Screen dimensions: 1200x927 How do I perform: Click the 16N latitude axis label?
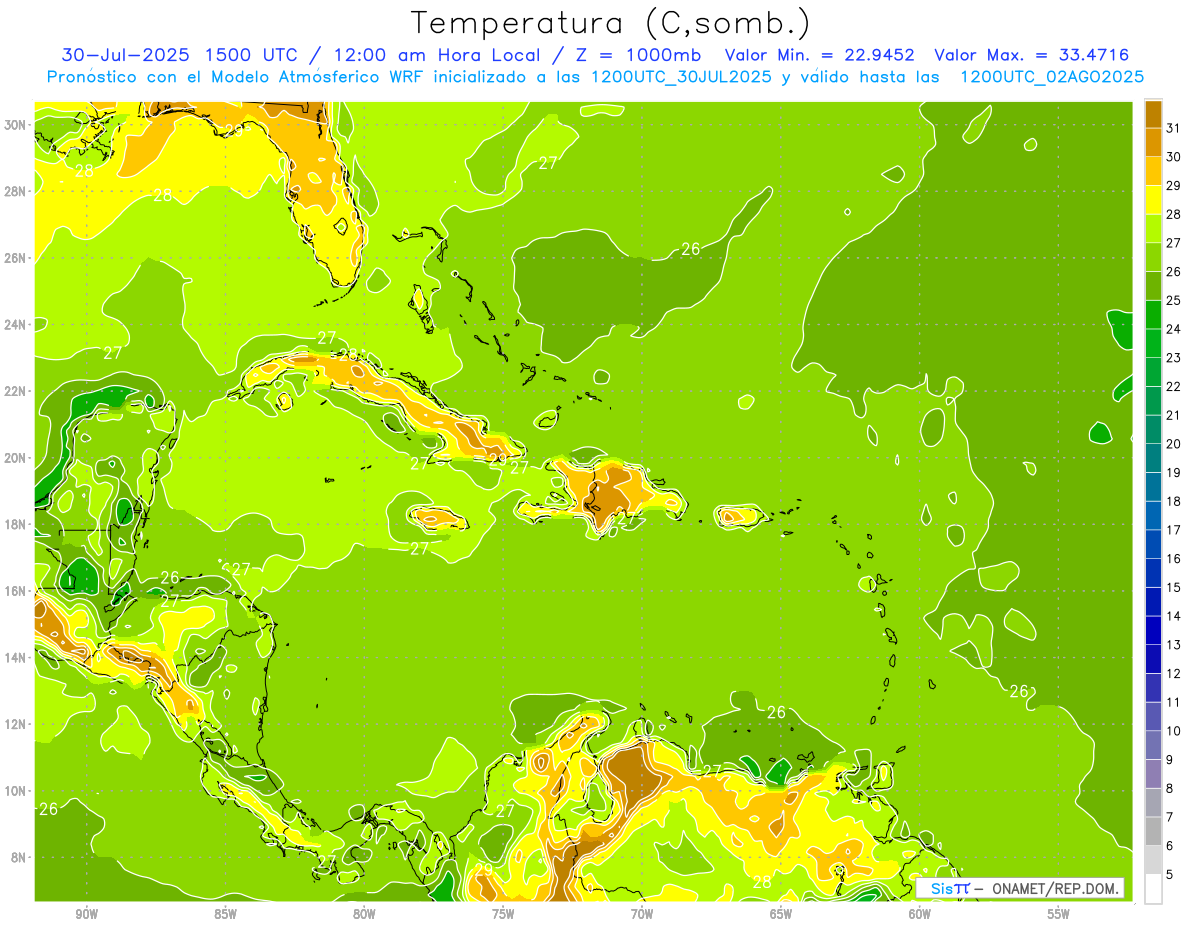coord(16,591)
